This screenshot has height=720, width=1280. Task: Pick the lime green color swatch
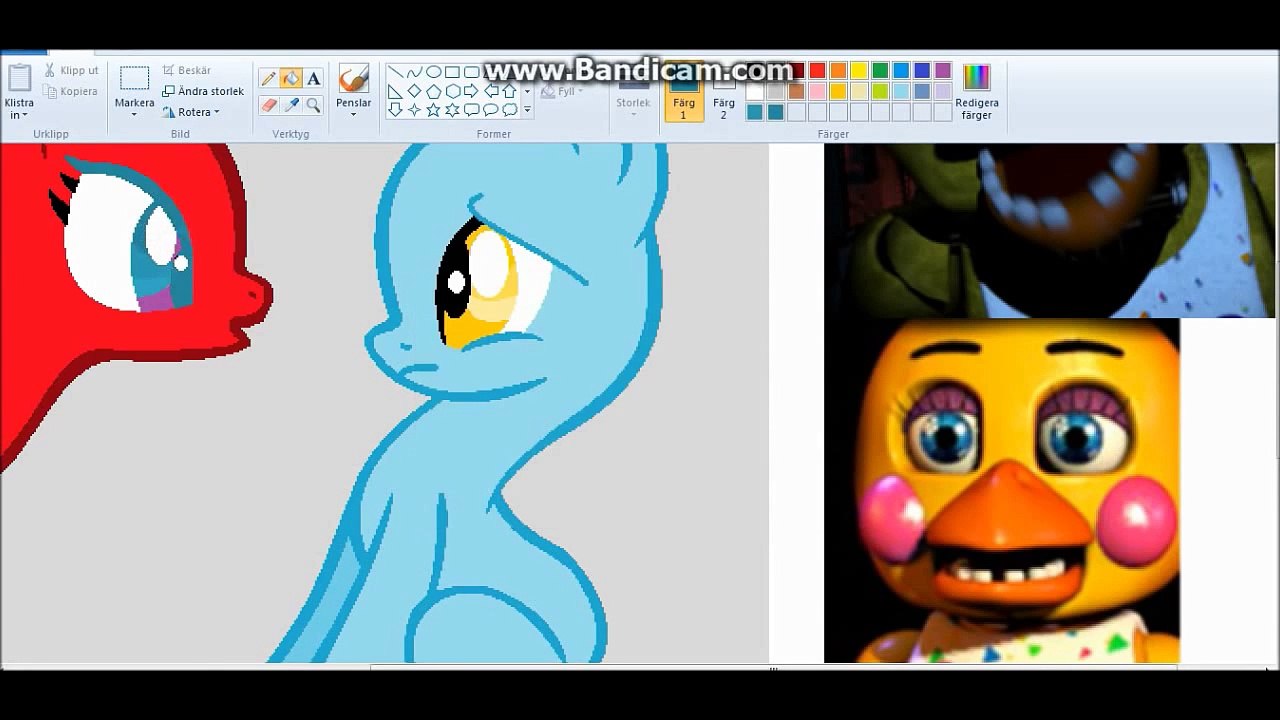tap(880, 91)
